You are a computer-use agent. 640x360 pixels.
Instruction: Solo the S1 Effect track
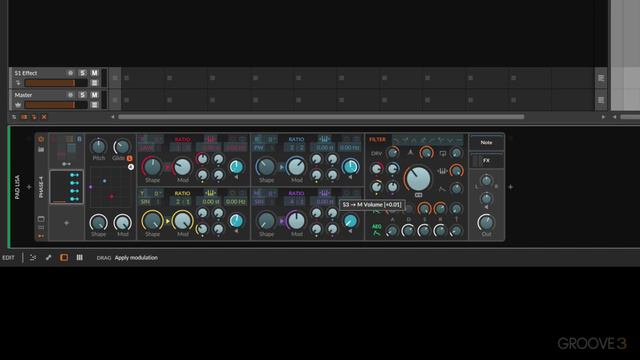(x=82, y=73)
